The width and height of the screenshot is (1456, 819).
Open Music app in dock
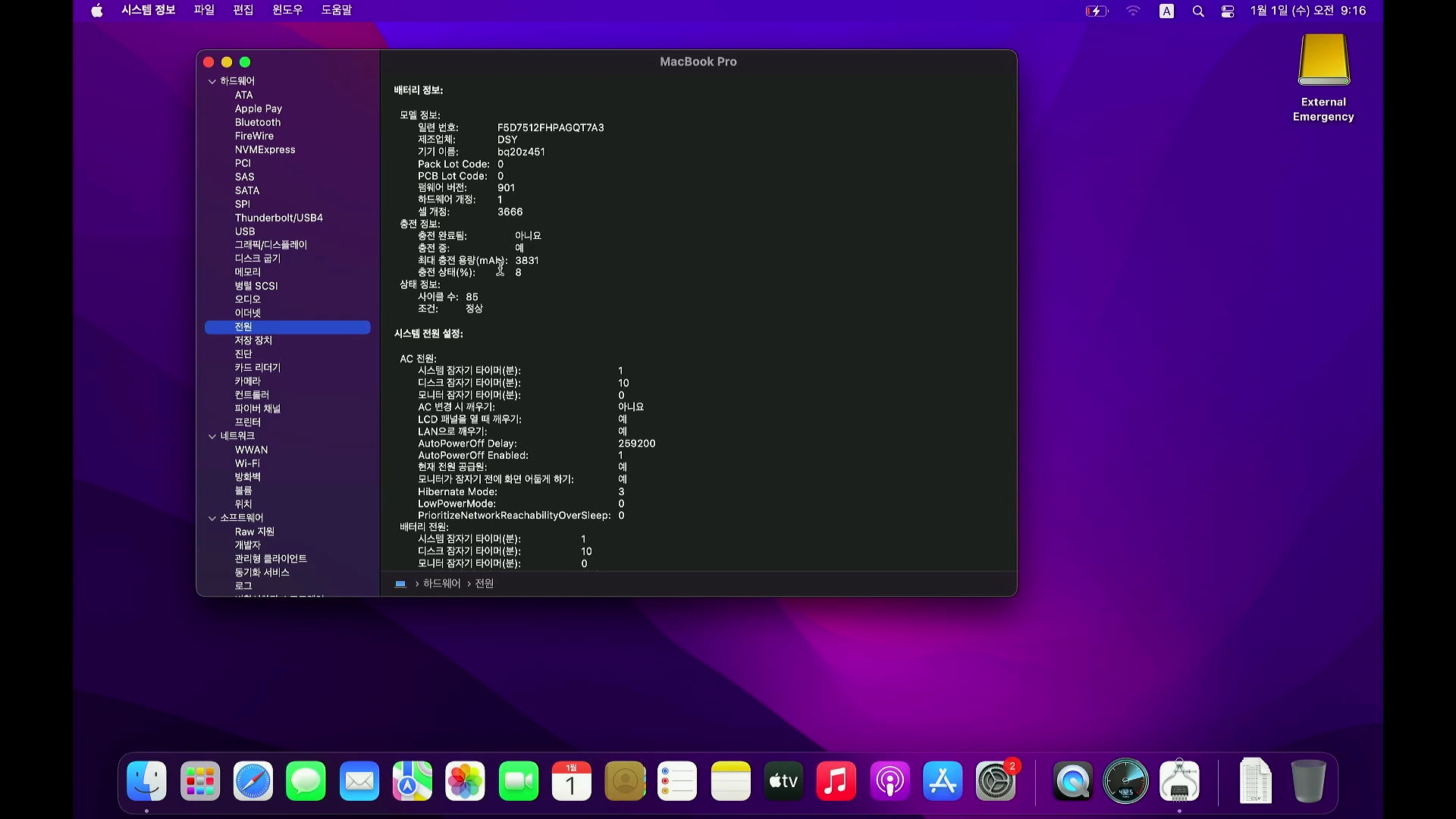(x=836, y=781)
